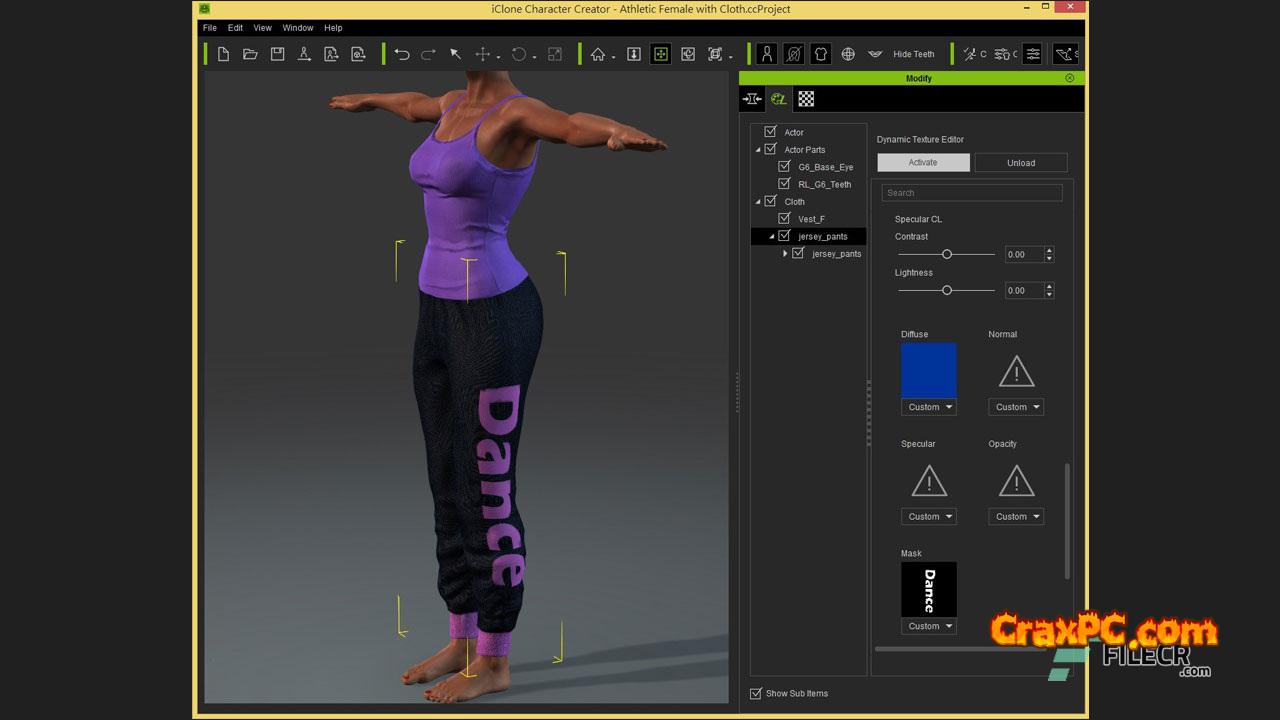
Task: Open the checkerboard Material tab icon
Action: coord(806,98)
